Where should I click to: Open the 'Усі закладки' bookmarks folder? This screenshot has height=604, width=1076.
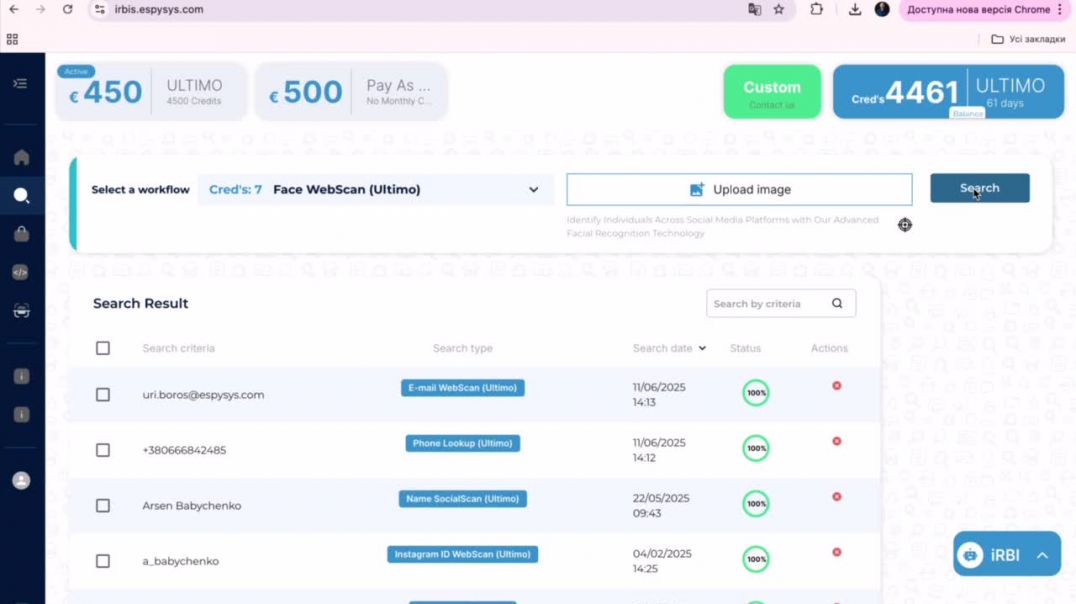(1028, 39)
